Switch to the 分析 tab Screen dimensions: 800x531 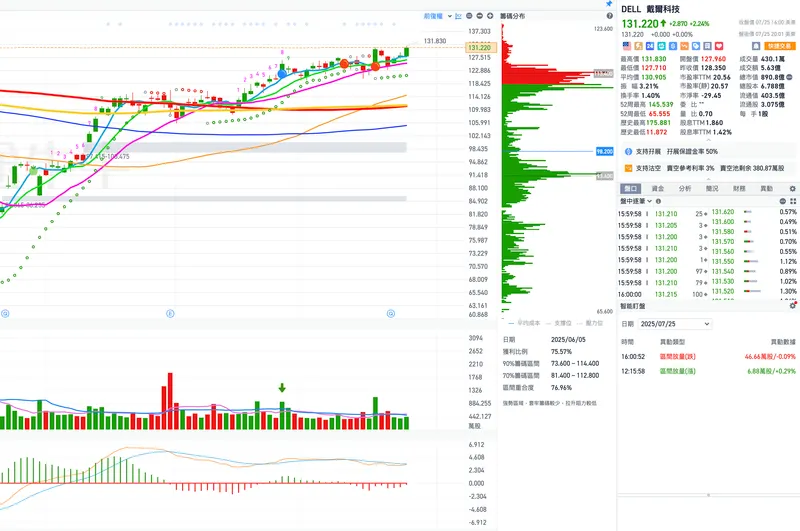coord(685,188)
